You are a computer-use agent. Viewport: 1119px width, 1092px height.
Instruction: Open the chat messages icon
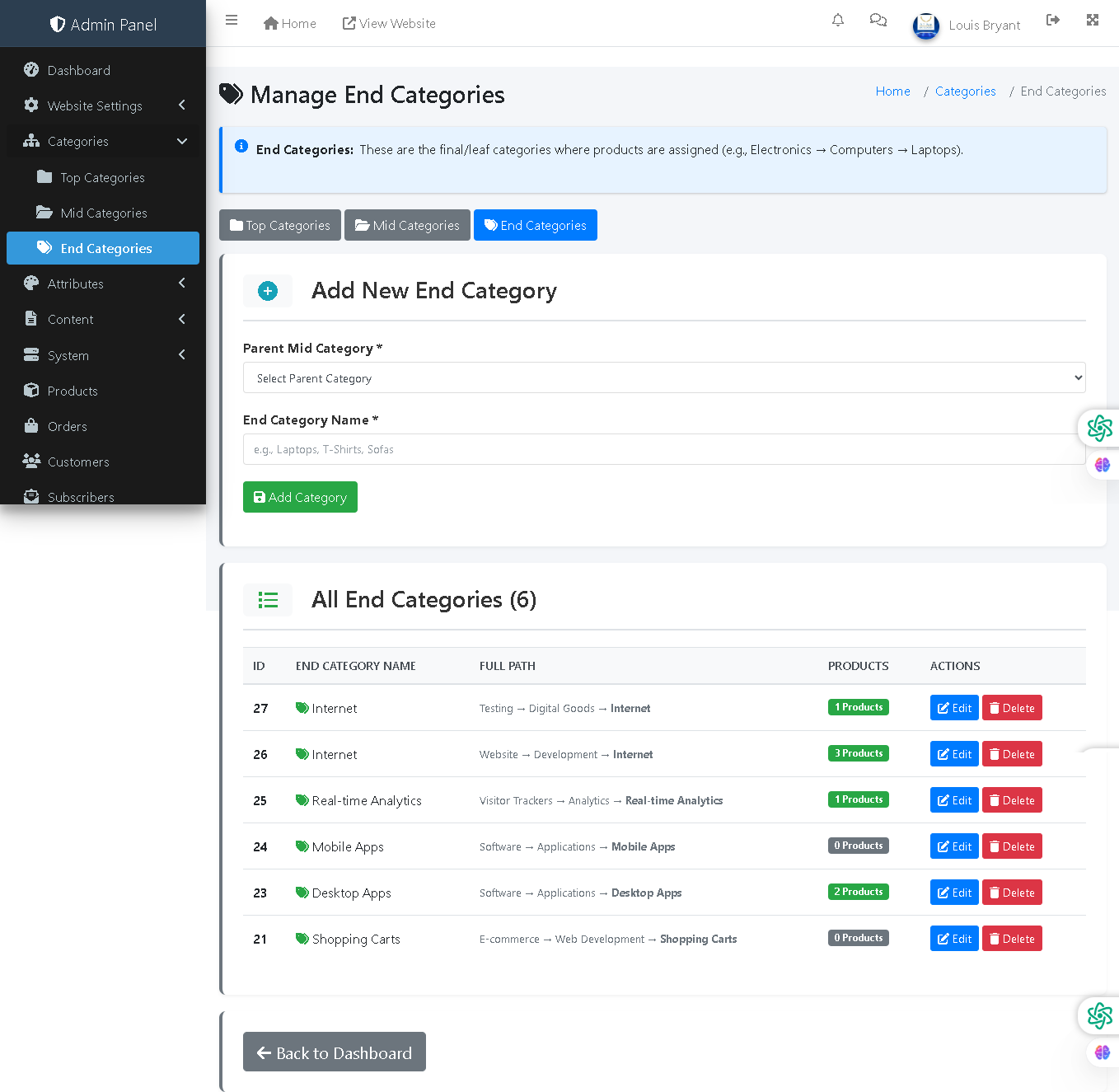pyautogui.click(x=878, y=21)
